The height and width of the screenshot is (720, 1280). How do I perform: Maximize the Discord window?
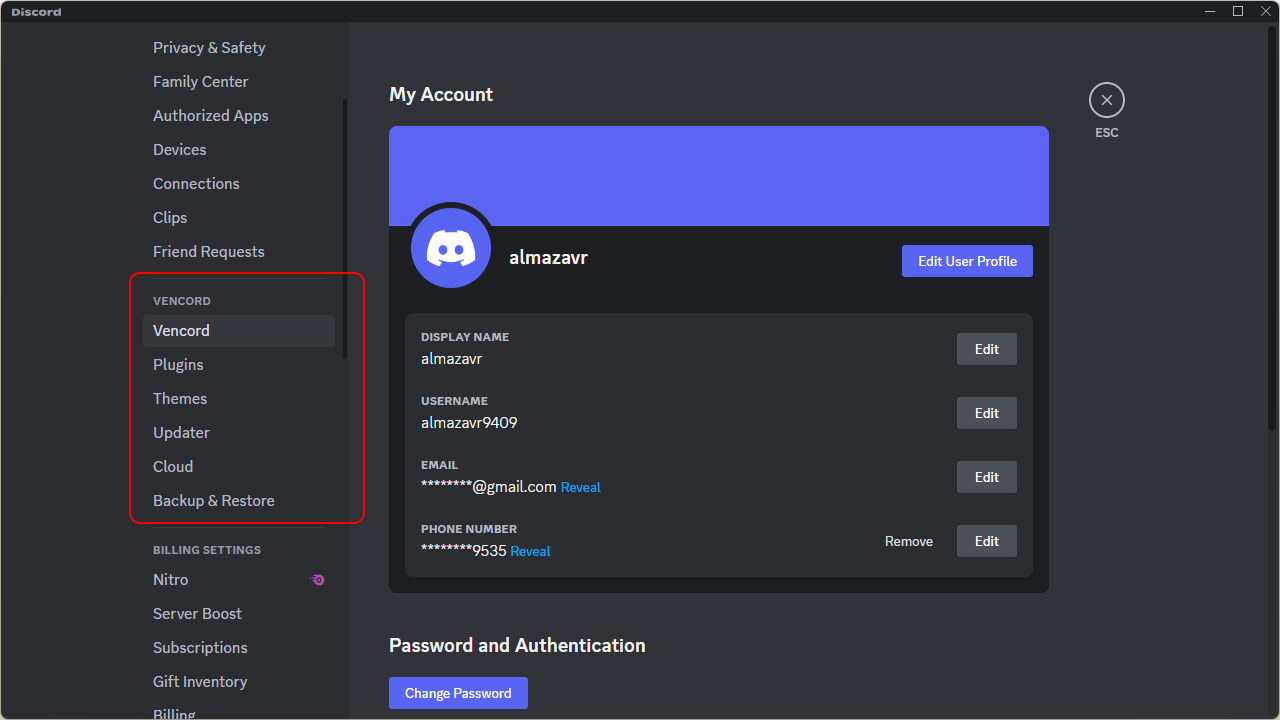pos(1238,11)
